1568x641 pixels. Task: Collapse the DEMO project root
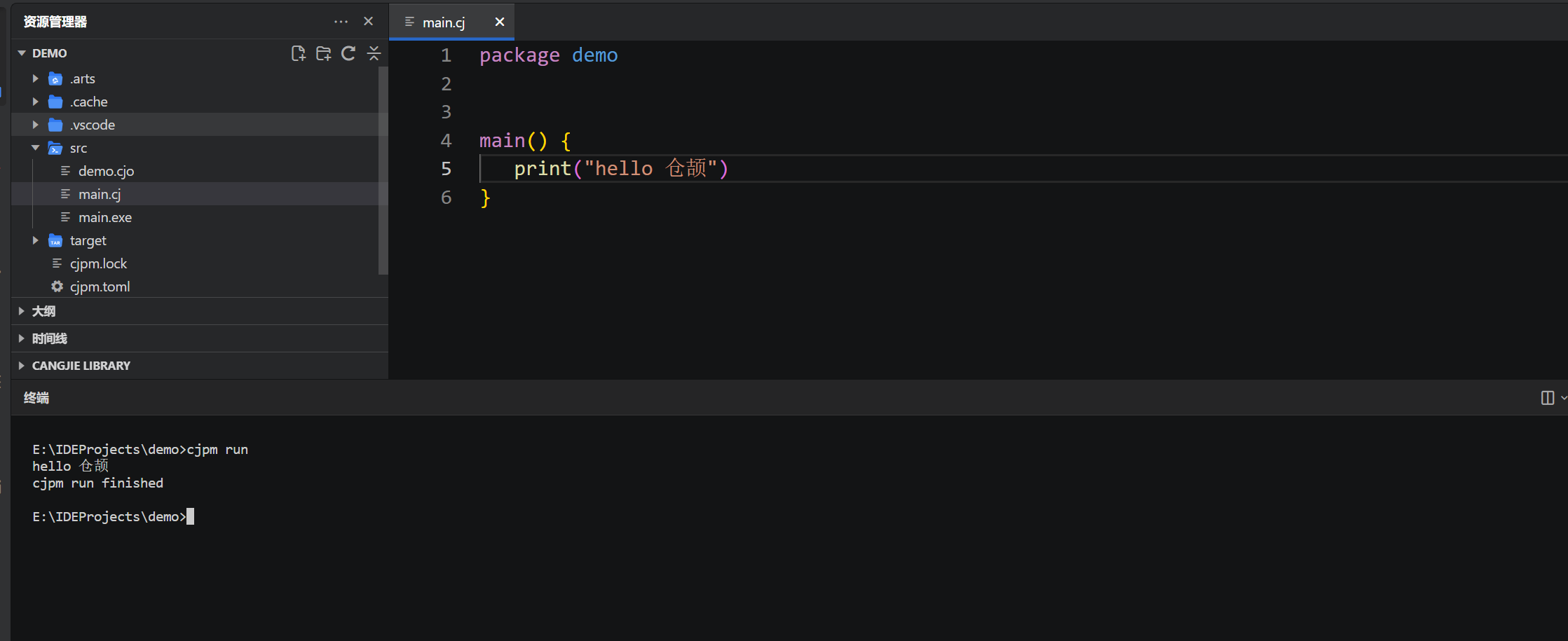[x=22, y=53]
